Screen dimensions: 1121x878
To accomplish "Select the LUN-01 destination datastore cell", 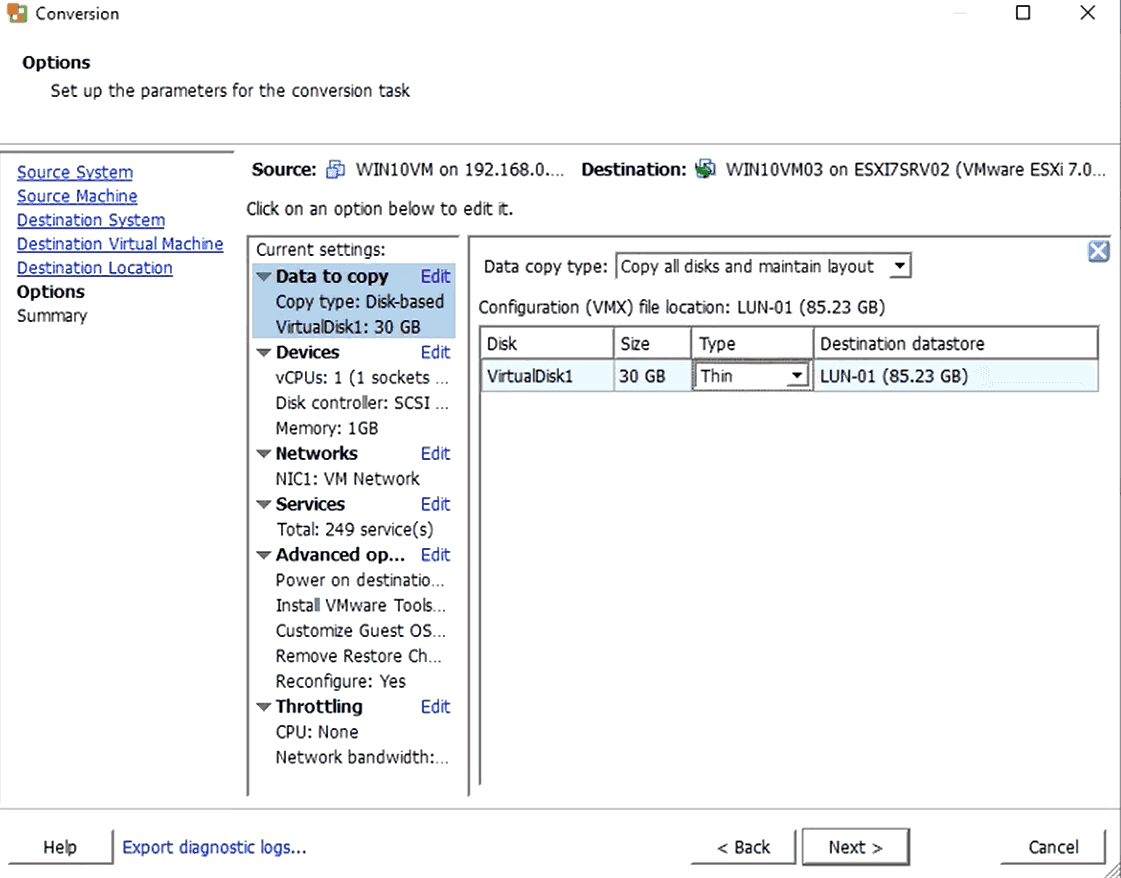I will pos(956,376).
